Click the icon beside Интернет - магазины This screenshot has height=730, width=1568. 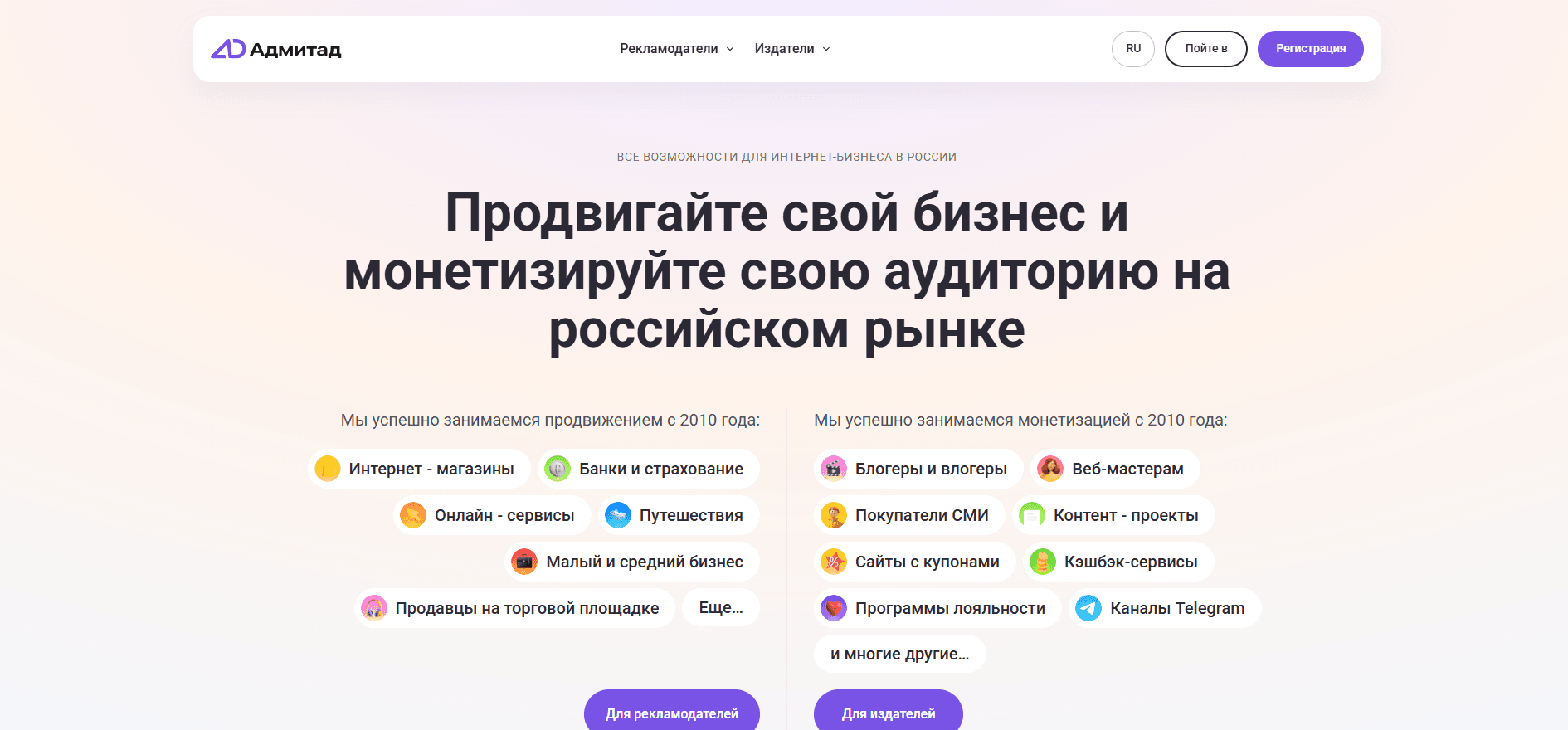click(x=328, y=469)
